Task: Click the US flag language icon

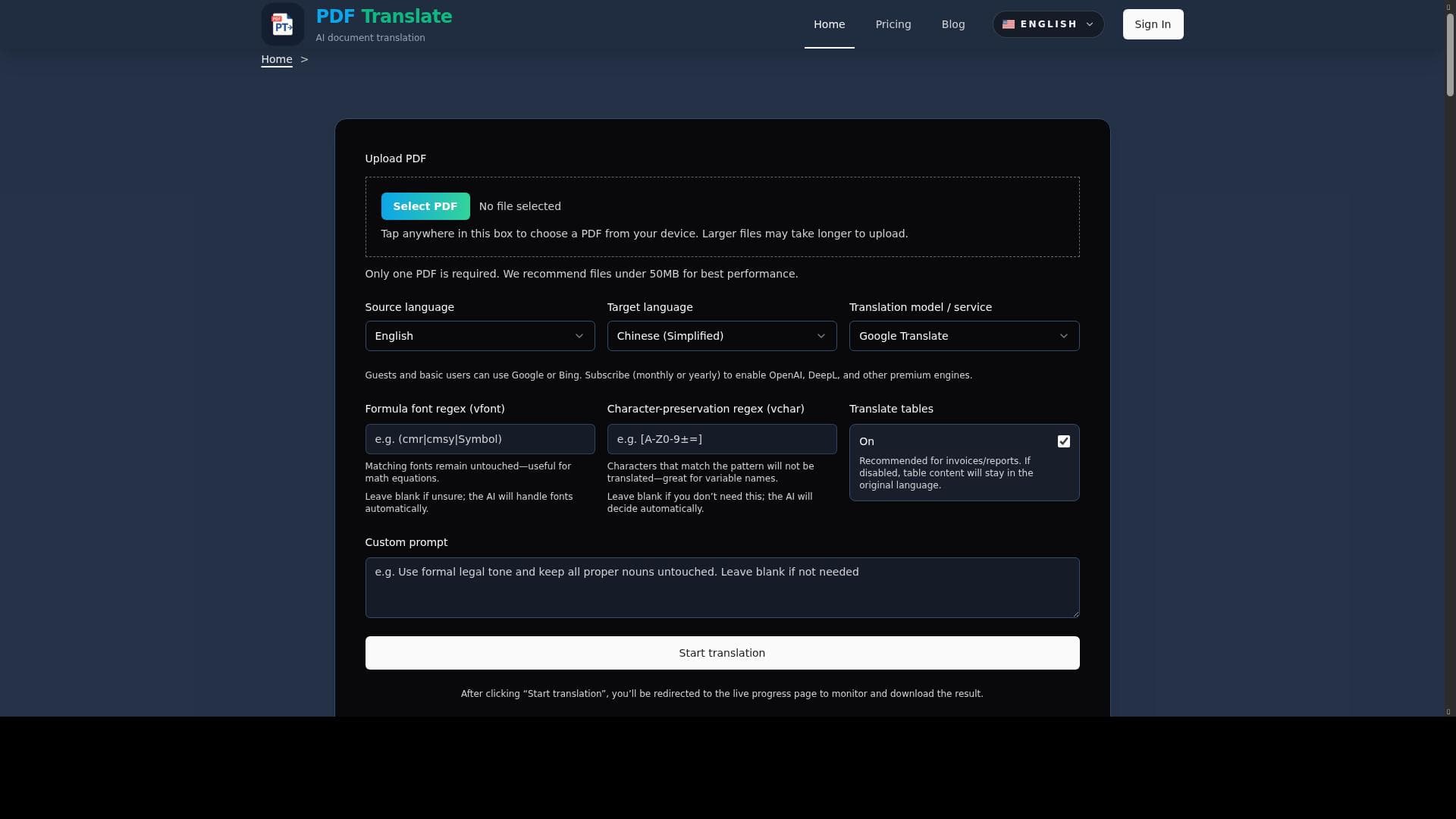Action: pos(1009,24)
